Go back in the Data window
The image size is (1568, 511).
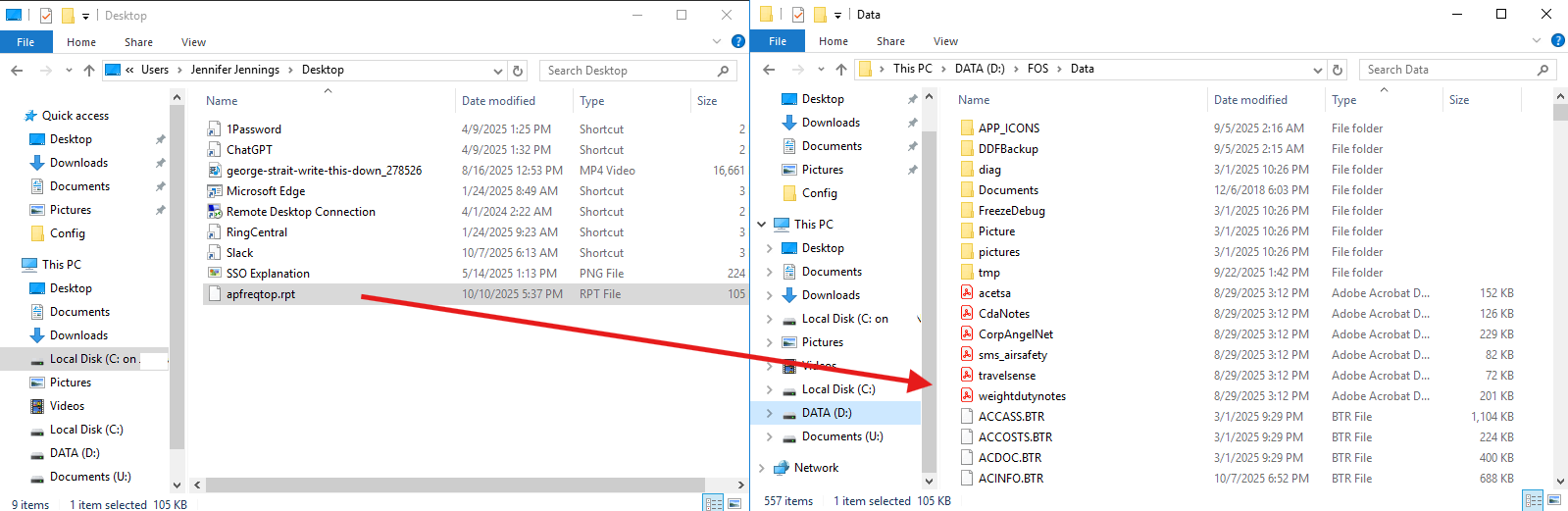pos(769,70)
